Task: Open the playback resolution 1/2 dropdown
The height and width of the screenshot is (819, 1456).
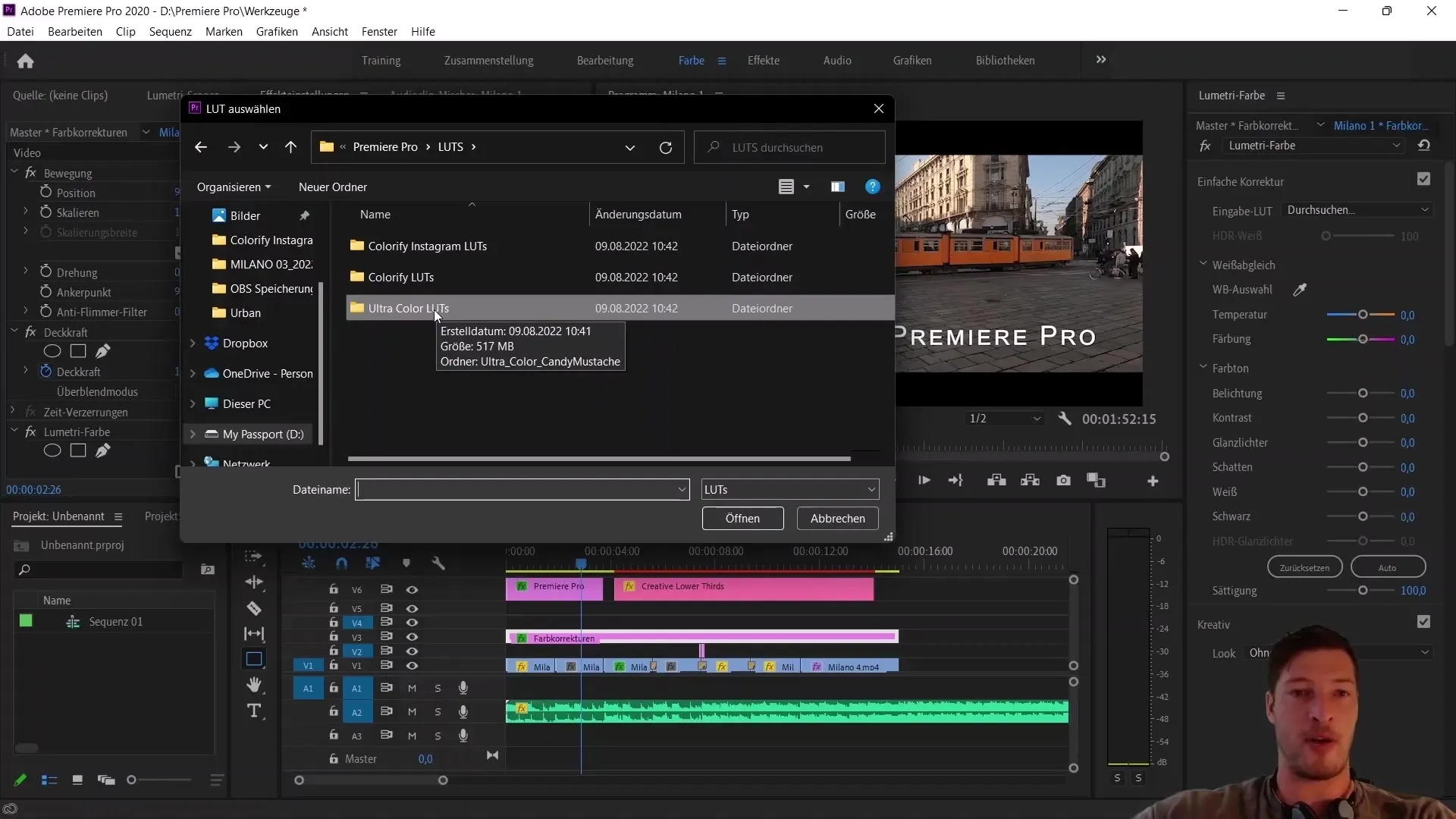Action: (x=1004, y=419)
